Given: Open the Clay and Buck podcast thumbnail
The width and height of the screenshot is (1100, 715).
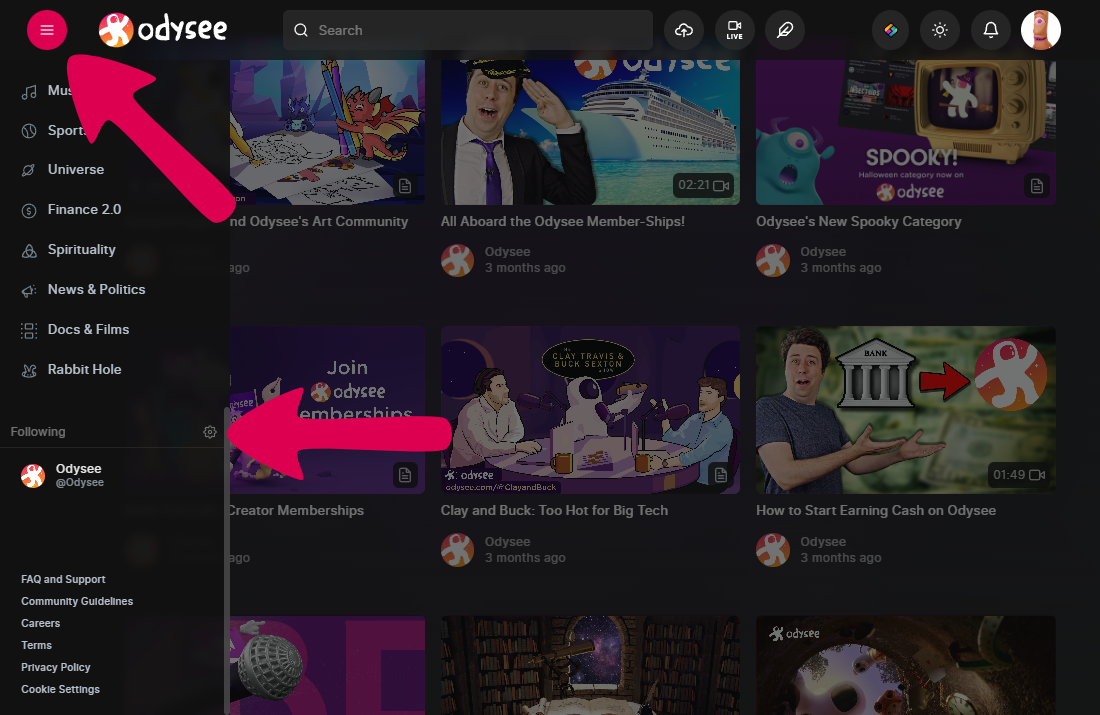Looking at the screenshot, I should 590,410.
